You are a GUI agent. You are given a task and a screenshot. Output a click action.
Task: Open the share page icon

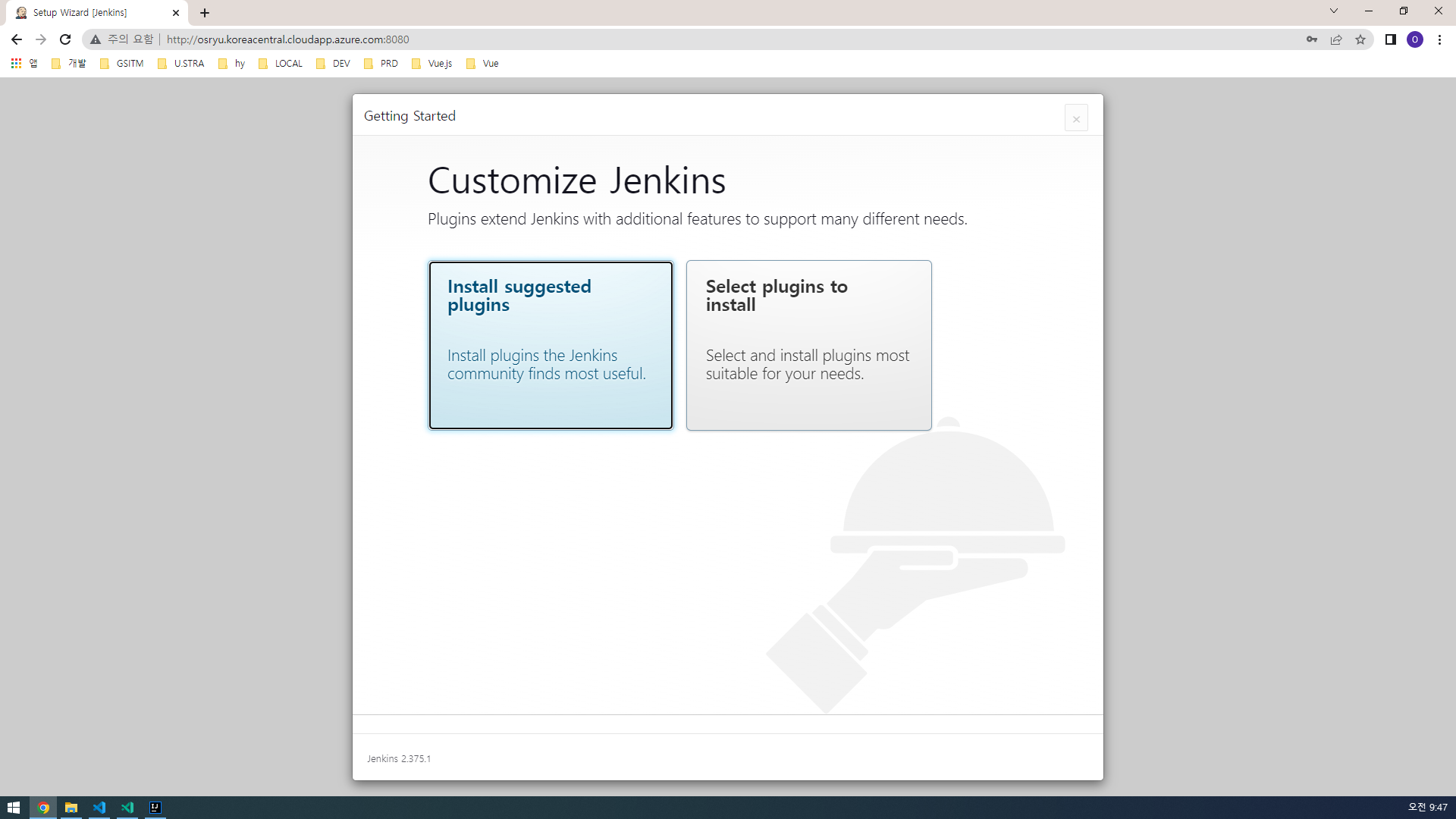click(1336, 39)
